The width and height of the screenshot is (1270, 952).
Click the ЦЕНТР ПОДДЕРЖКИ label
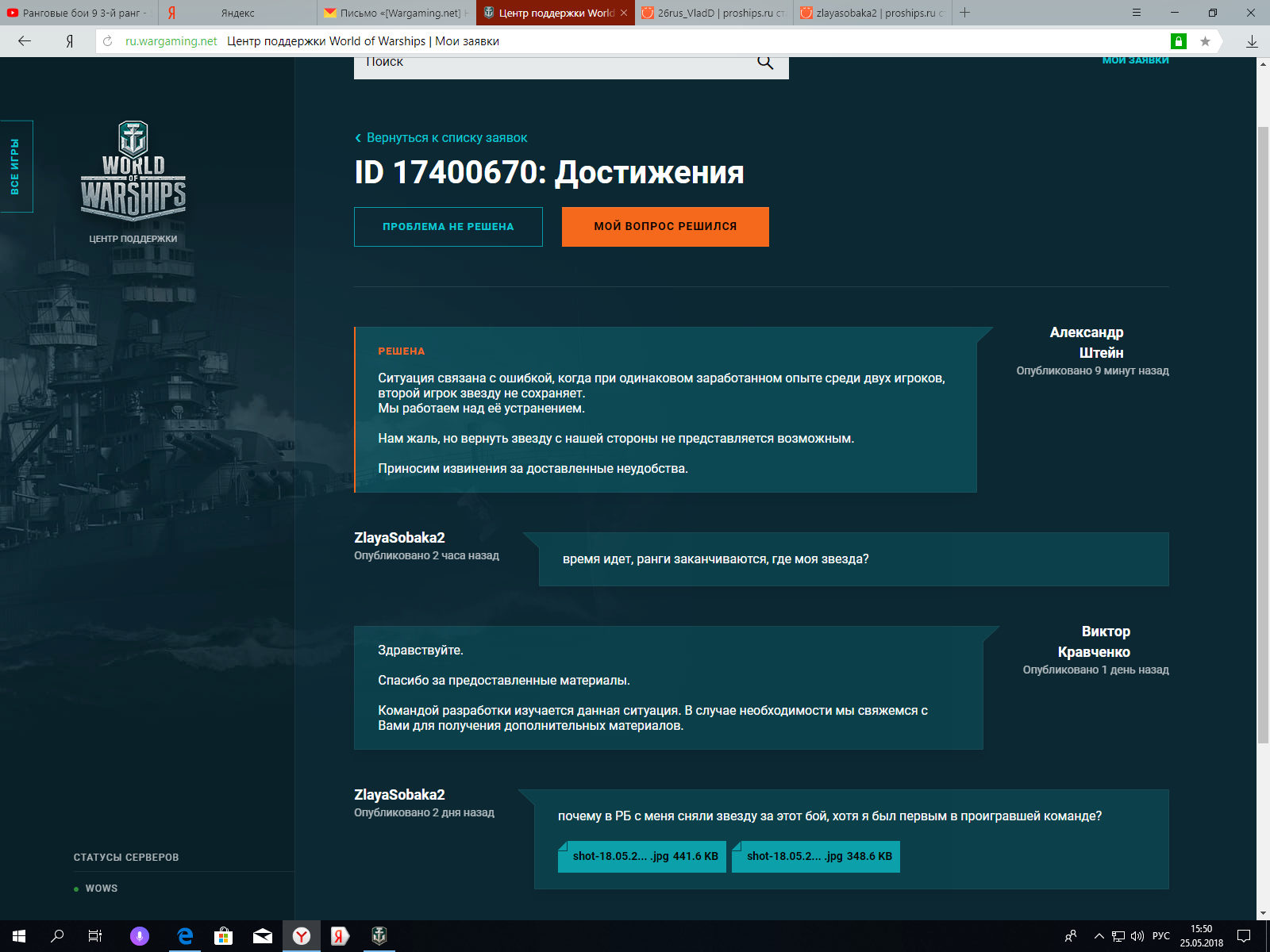(x=133, y=239)
